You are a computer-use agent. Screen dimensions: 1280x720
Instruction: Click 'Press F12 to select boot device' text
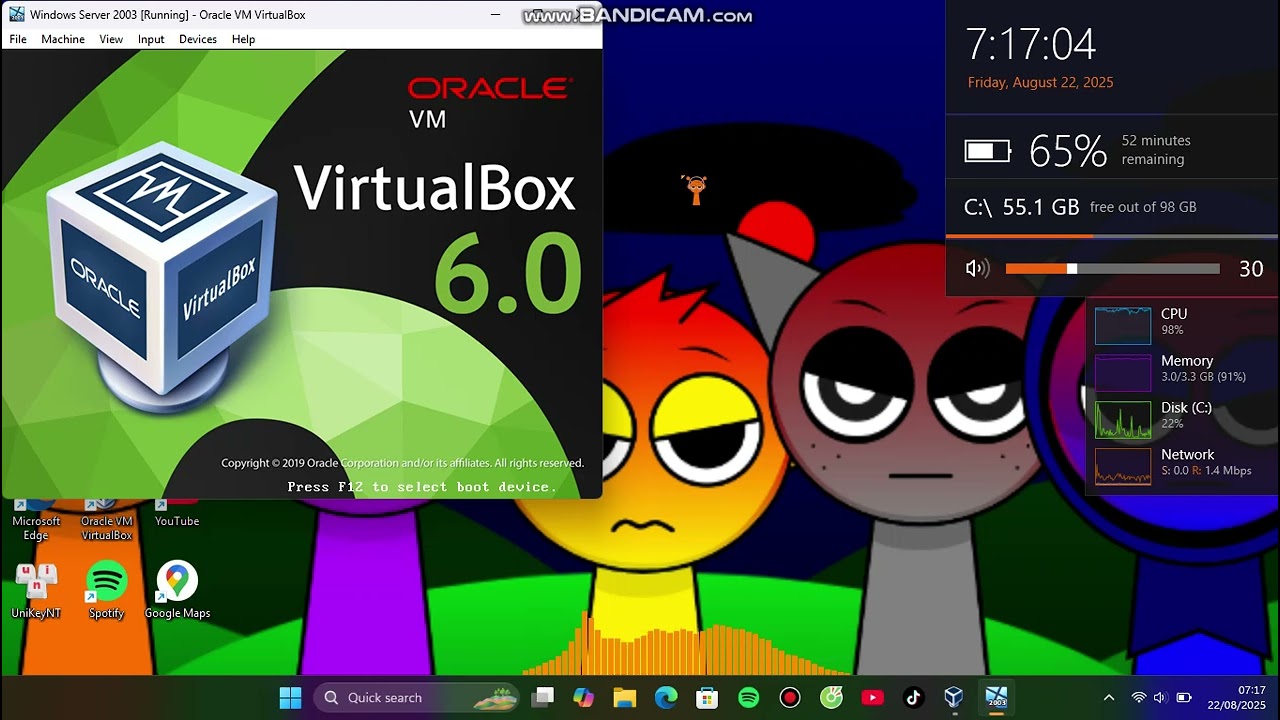(421, 487)
